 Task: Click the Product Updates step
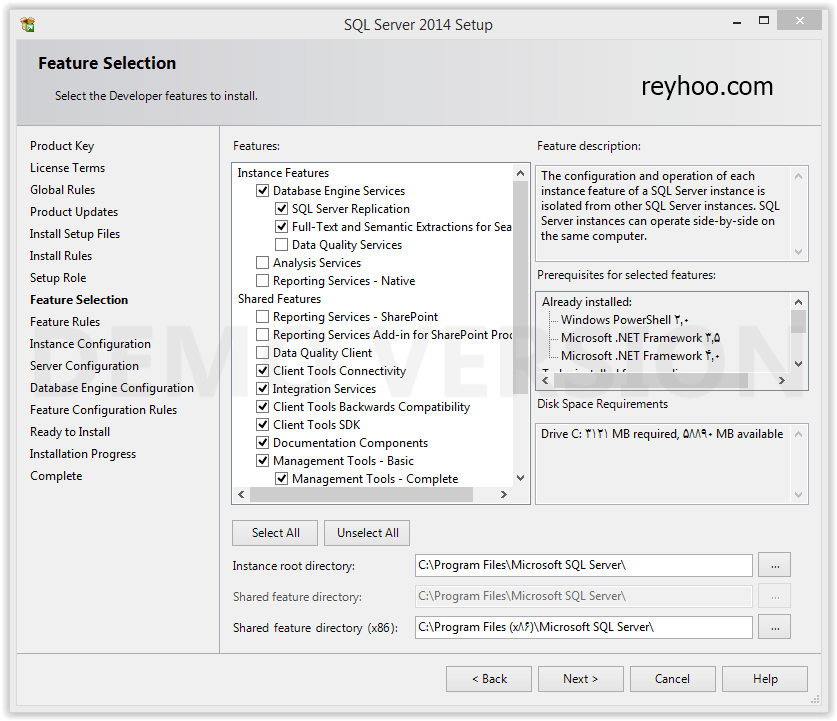point(74,212)
